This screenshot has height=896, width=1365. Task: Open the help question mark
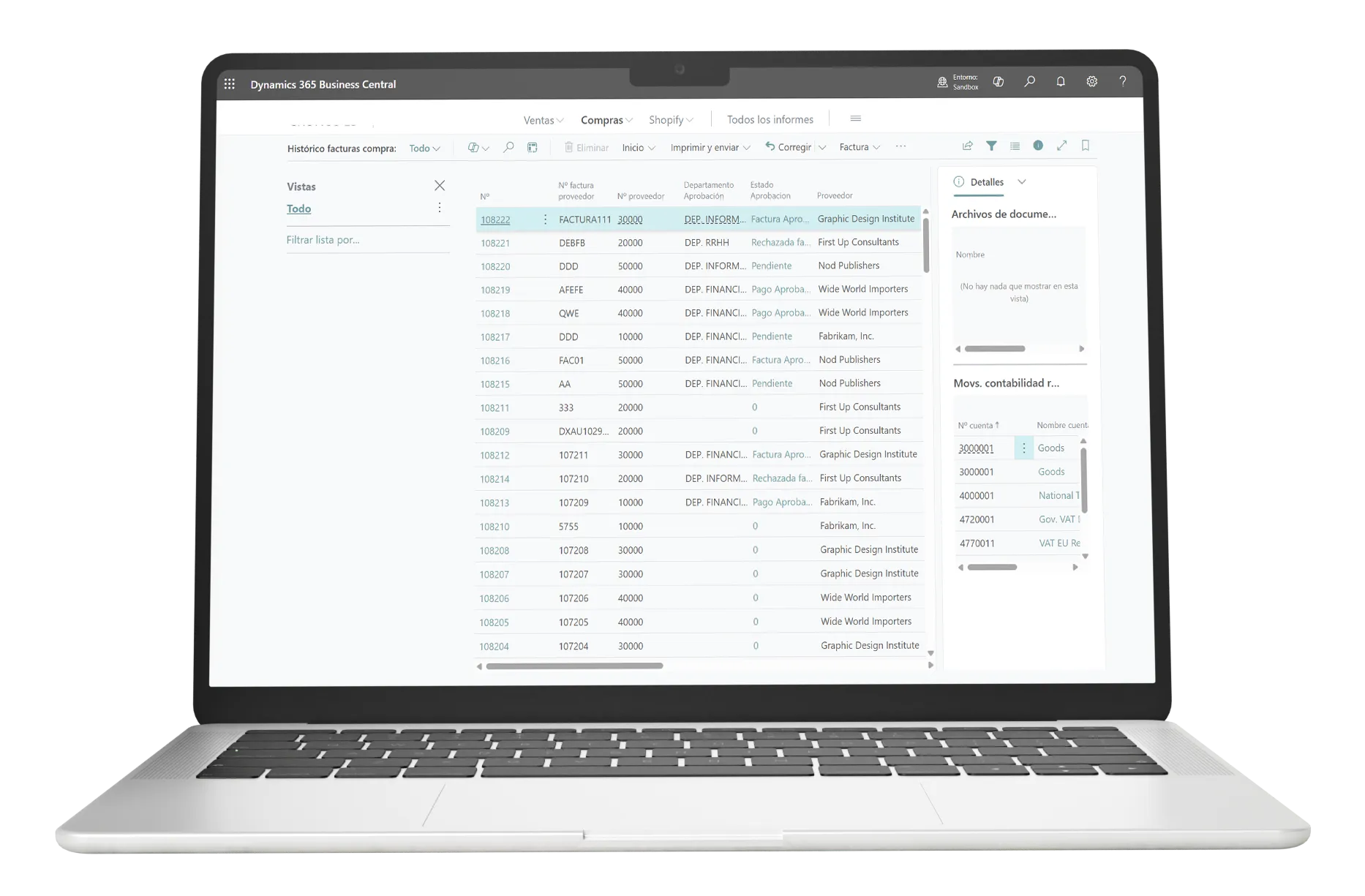(x=1122, y=82)
